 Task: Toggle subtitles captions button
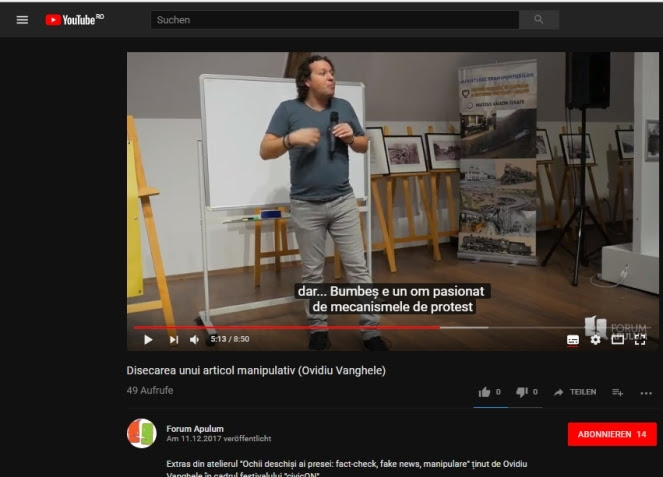coord(573,340)
